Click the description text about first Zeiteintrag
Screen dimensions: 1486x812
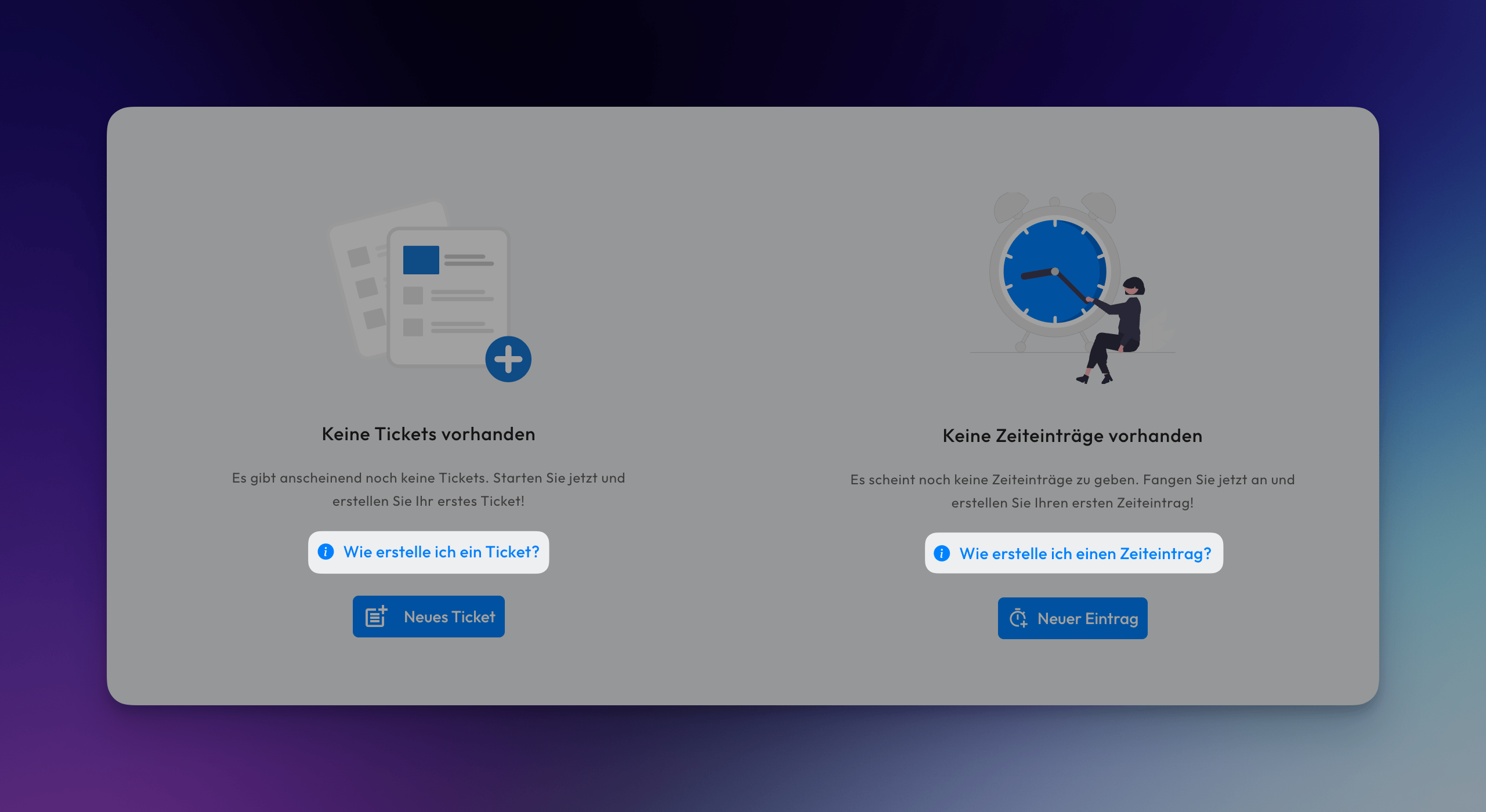[1072, 491]
